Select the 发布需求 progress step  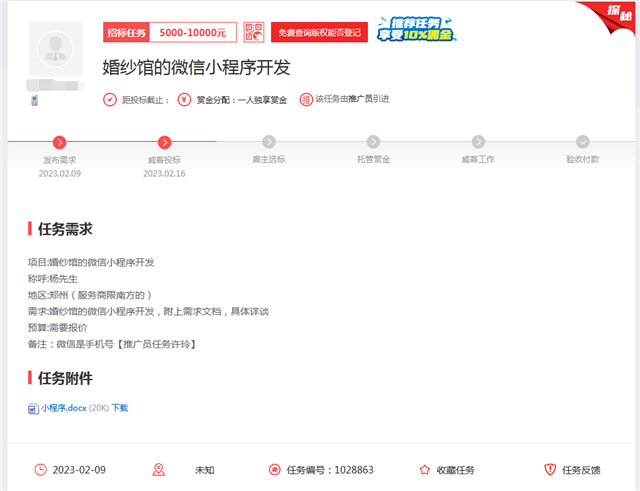pyautogui.click(x=59, y=142)
